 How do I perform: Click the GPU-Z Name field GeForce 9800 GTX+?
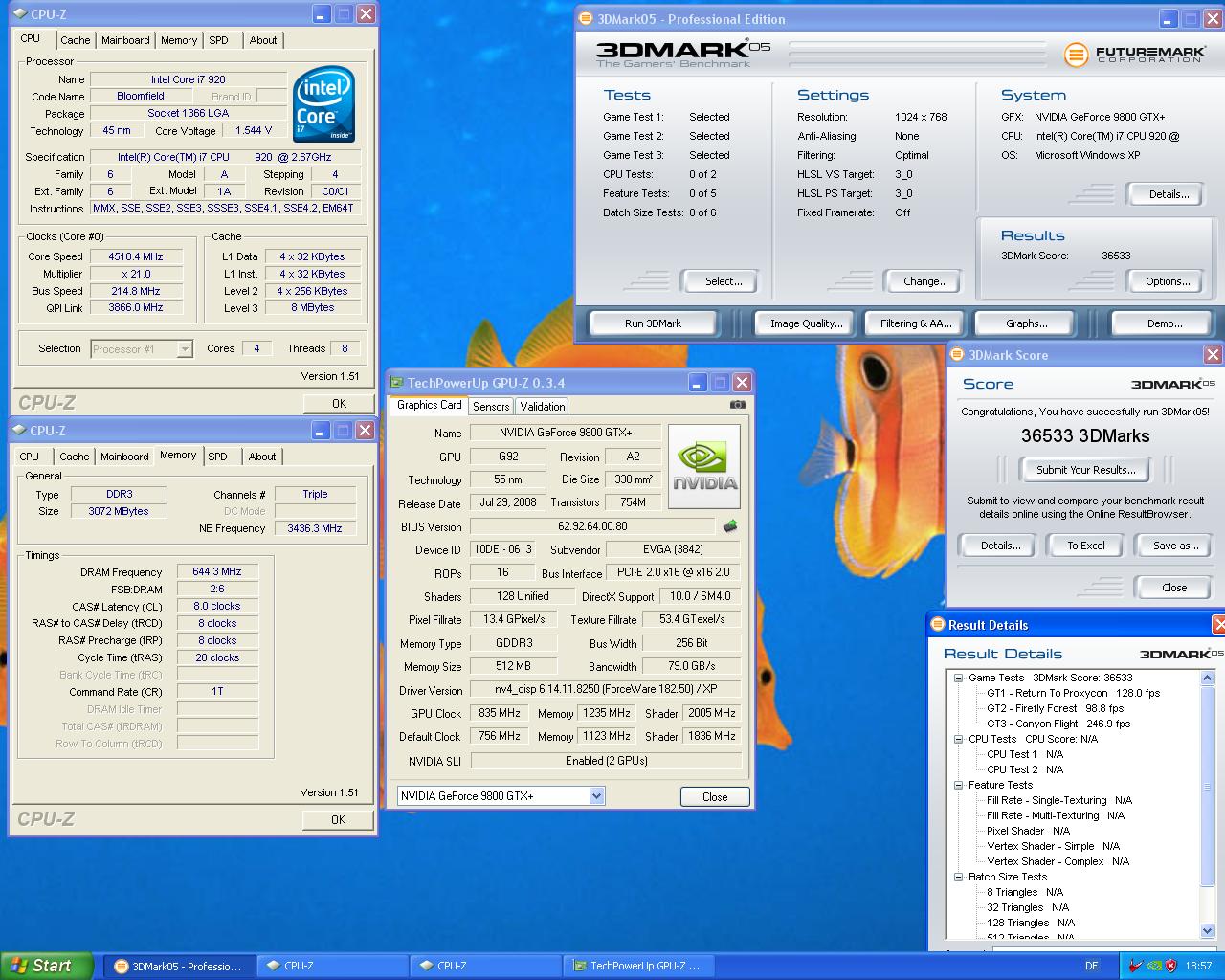point(565,433)
